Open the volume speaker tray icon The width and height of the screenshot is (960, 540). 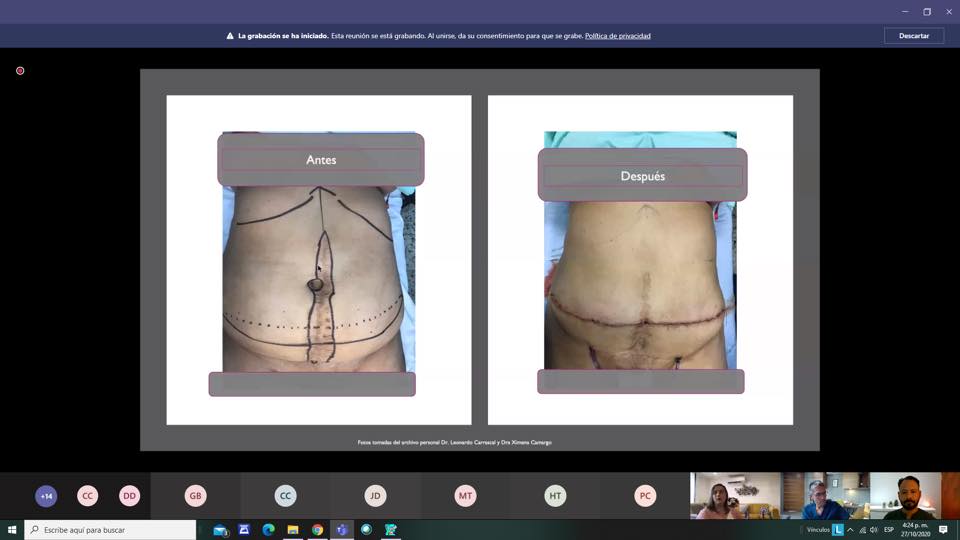click(x=874, y=530)
